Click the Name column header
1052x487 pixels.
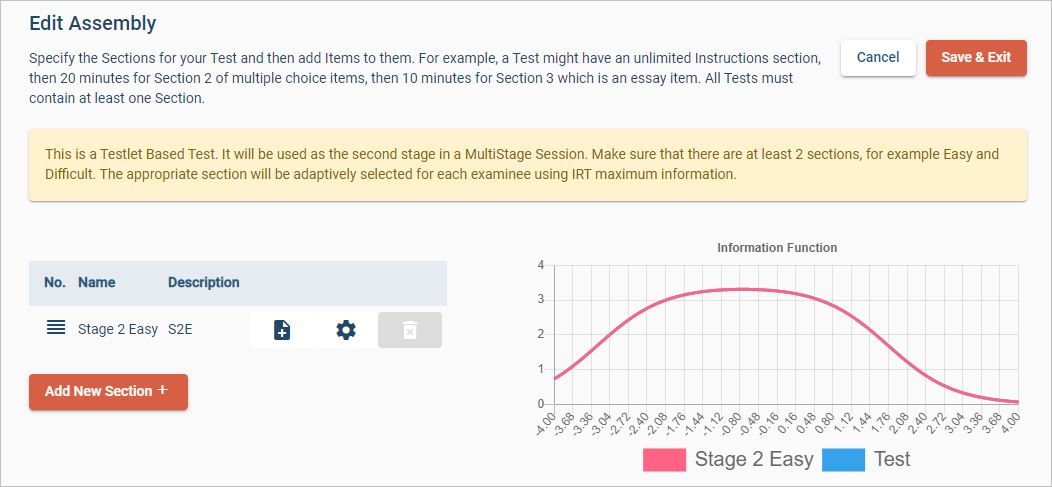coord(96,282)
